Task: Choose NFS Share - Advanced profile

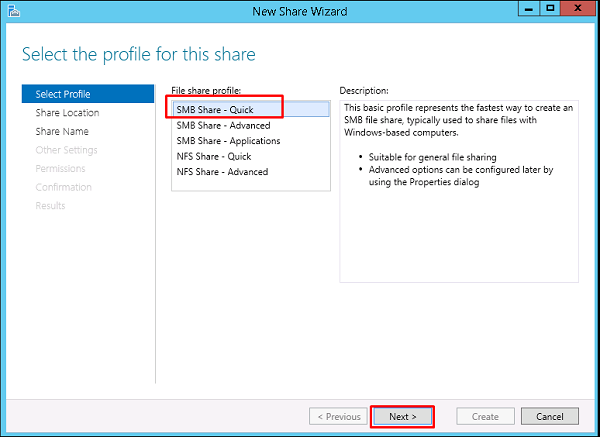Action: [222, 172]
